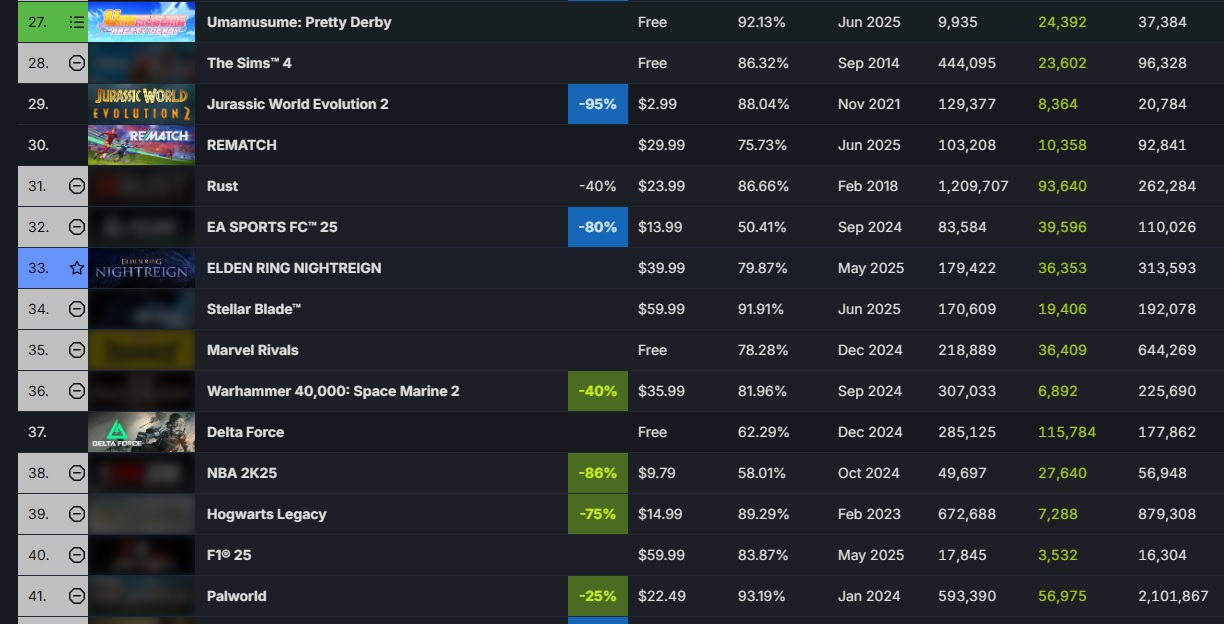Open the Delta Force thumbnail image
Viewport: 1224px width, 624px height.
click(x=141, y=432)
